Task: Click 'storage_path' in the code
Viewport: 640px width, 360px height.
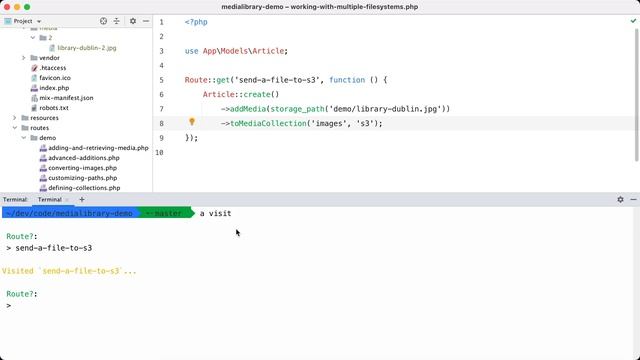Action: tap(297, 109)
